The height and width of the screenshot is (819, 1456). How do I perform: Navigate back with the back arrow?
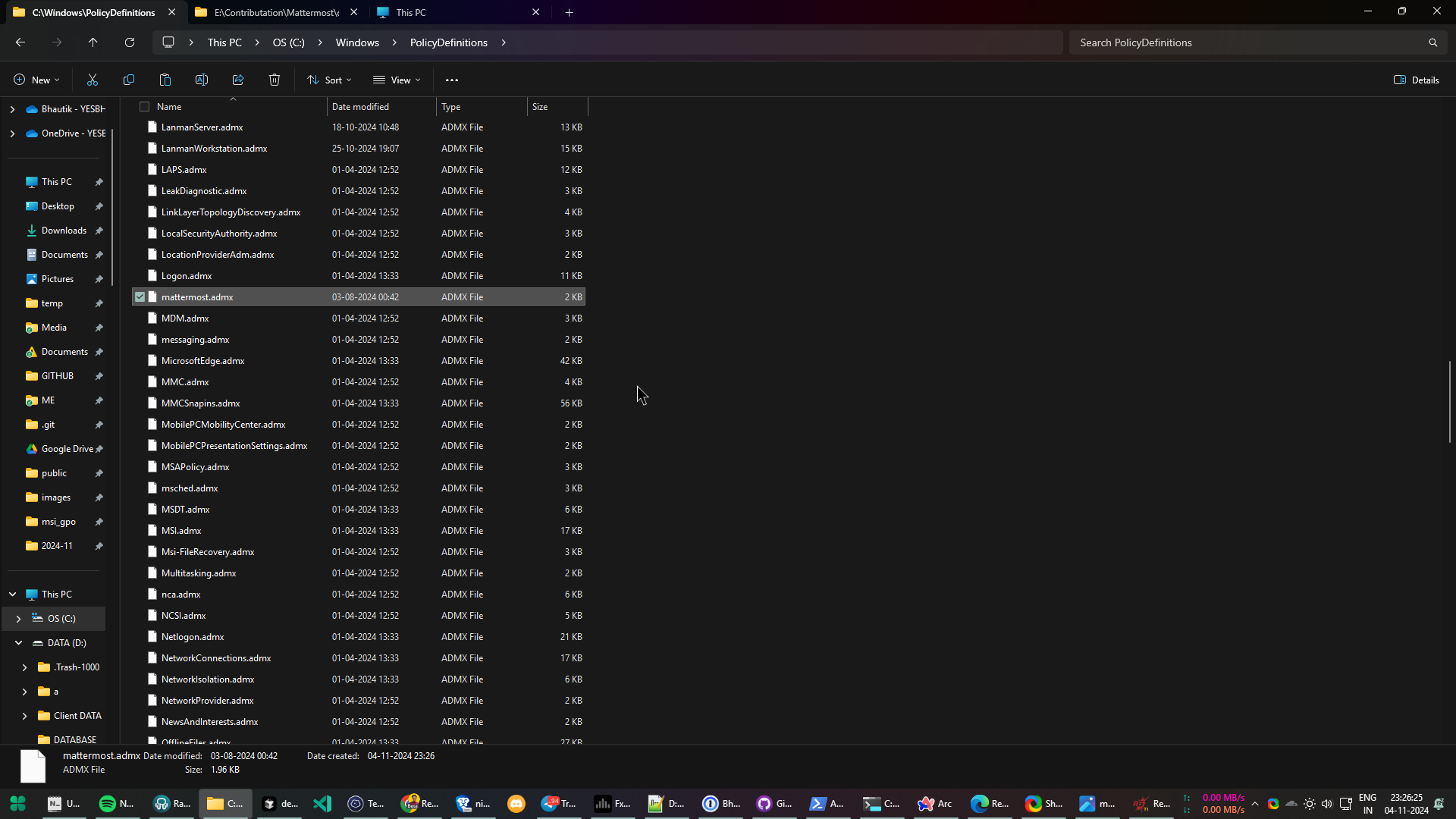20,42
